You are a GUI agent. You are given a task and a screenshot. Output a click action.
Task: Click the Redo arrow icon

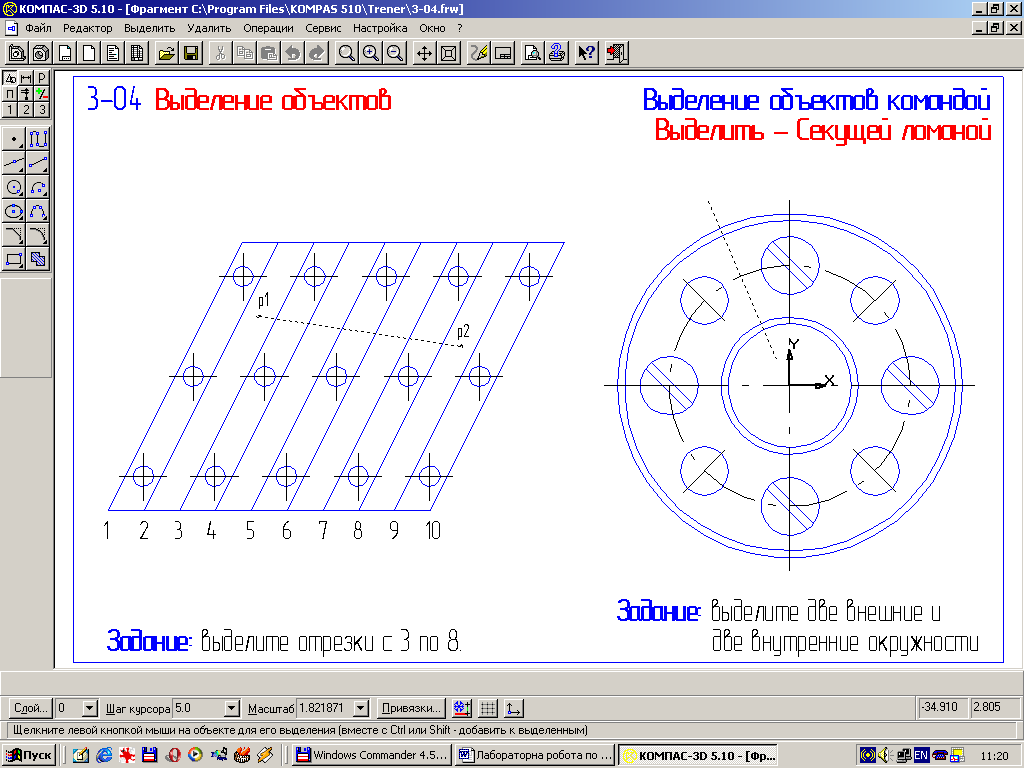pyautogui.click(x=317, y=53)
